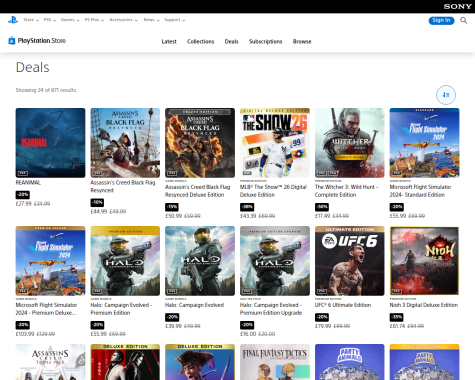Open The Witcher 3 Complete Edition cover
475x380 pixels.
point(350,143)
